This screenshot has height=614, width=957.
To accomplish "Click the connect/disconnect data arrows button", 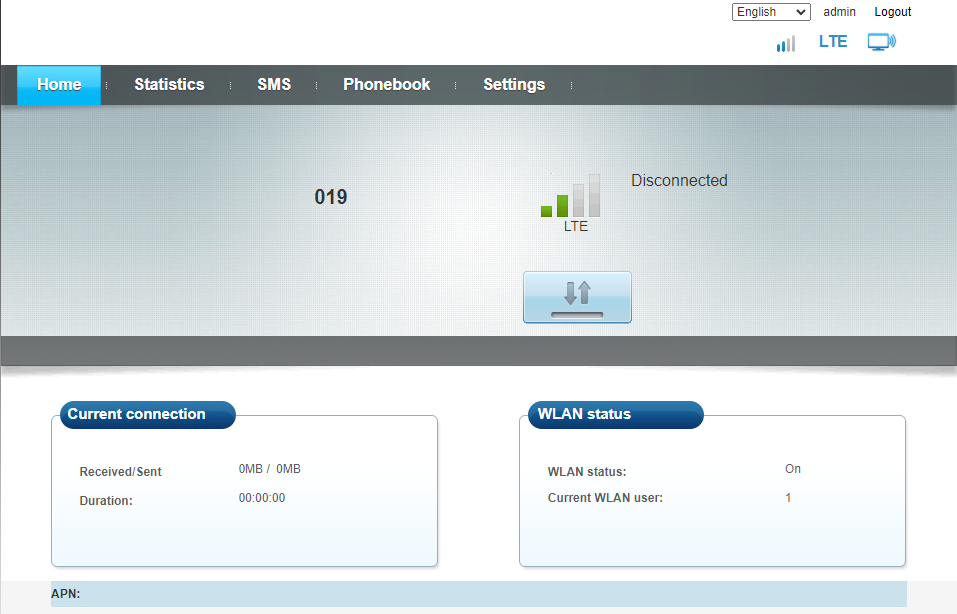I will tap(577, 297).
